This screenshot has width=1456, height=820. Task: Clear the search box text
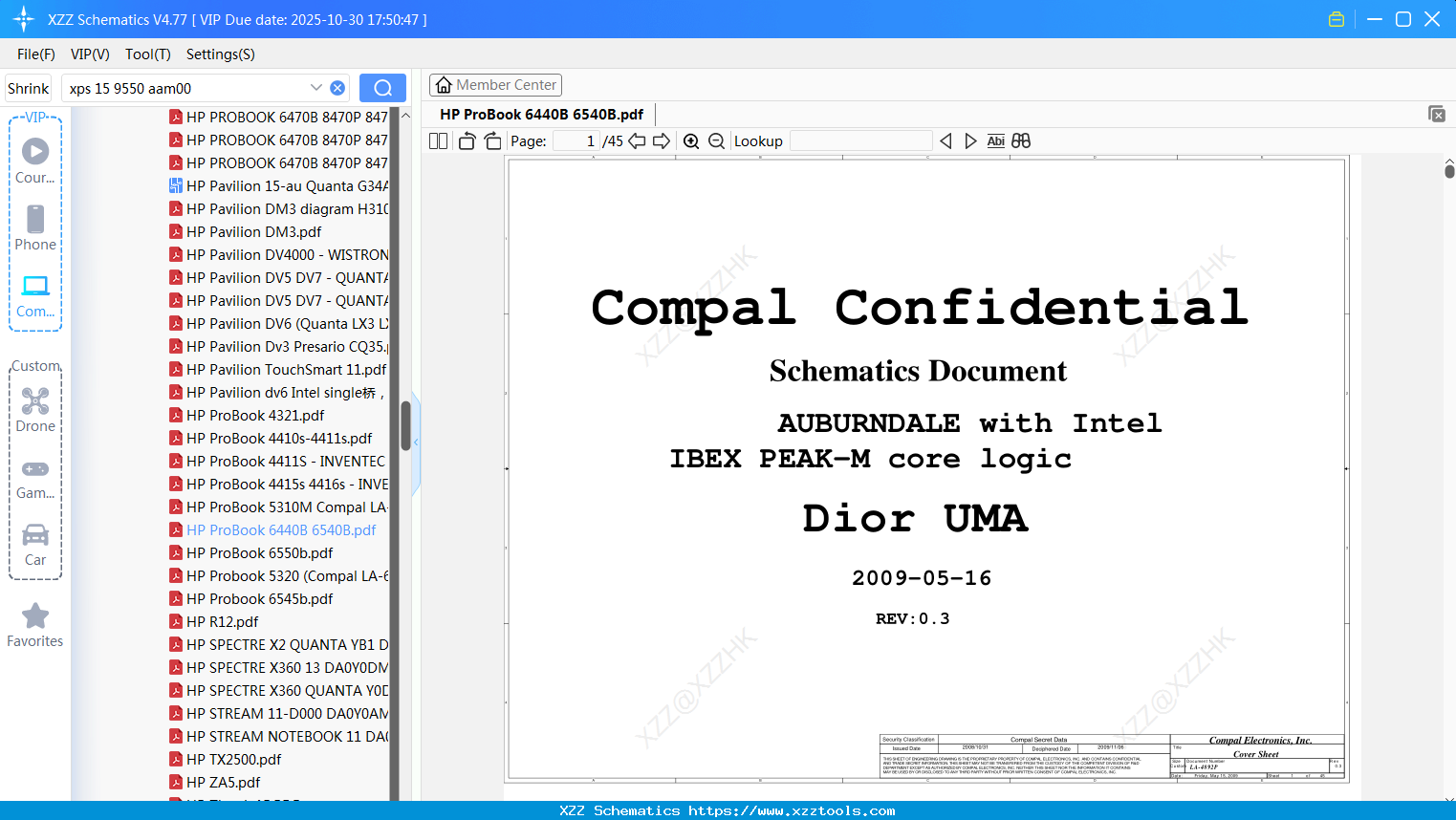coord(337,88)
